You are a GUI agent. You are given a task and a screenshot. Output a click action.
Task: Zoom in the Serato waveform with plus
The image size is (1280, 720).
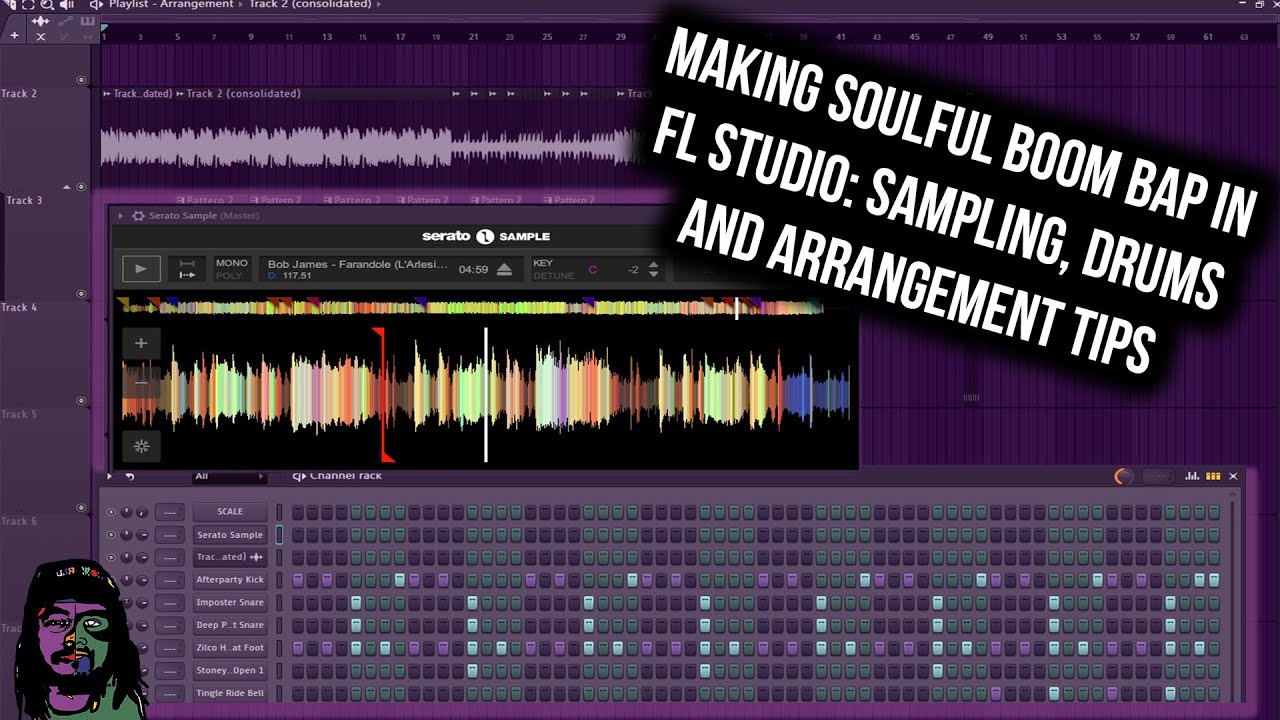tap(141, 343)
